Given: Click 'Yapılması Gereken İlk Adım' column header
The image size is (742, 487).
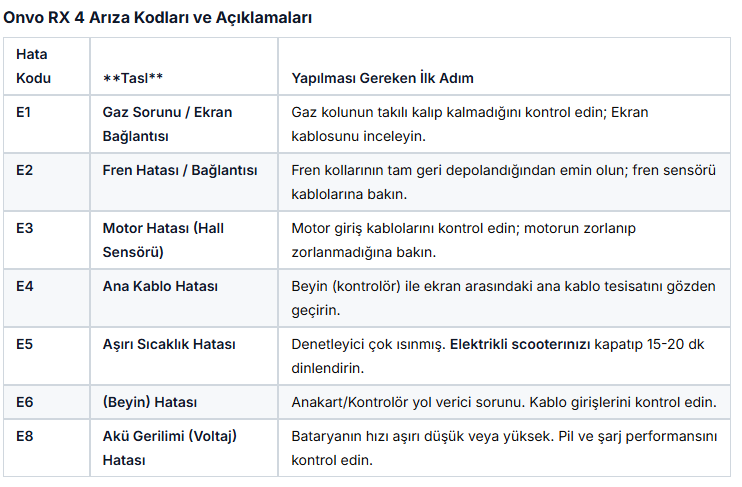Looking at the screenshot, I should [382, 78].
